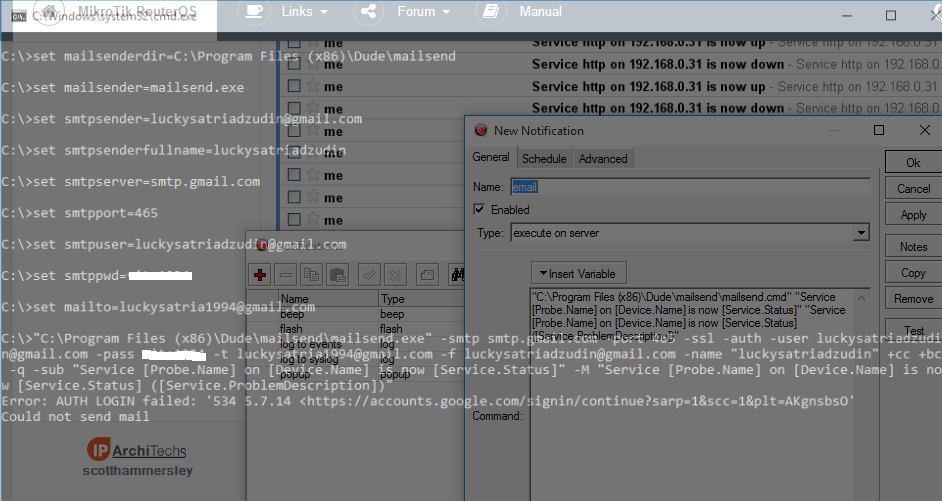Screen dimensions: 942x501
Task: Click the checkmark Enable icon in toolbar
Action: 369,275
